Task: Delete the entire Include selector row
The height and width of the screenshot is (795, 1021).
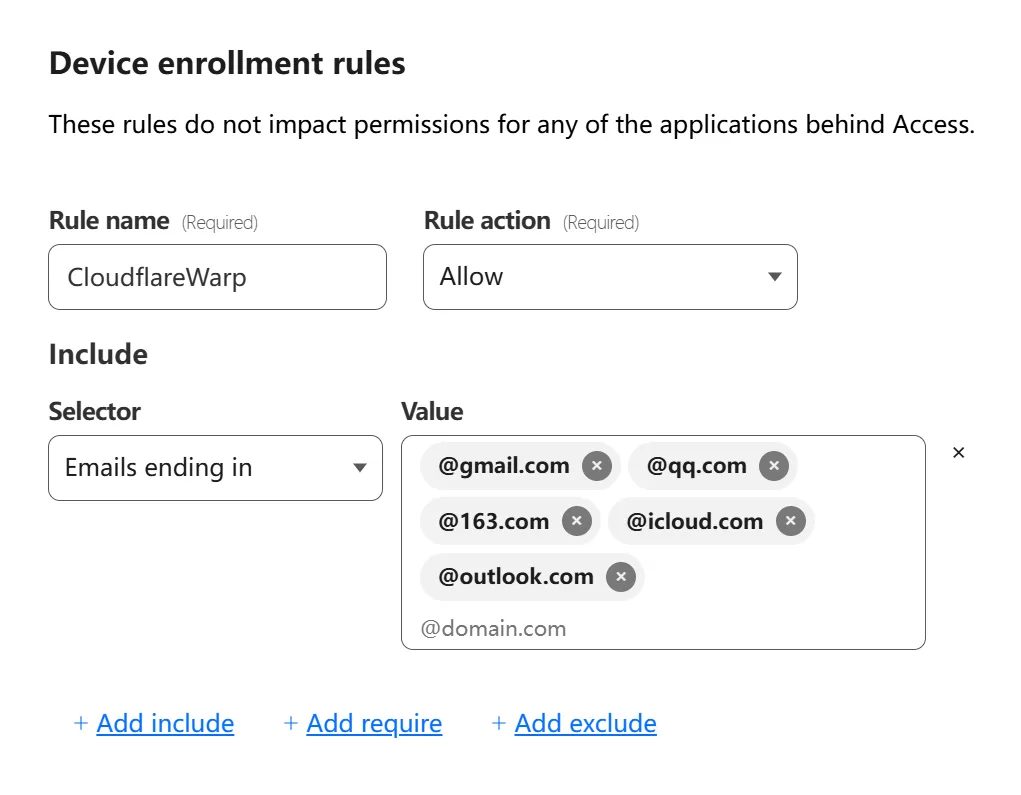Action: [958, 453]
